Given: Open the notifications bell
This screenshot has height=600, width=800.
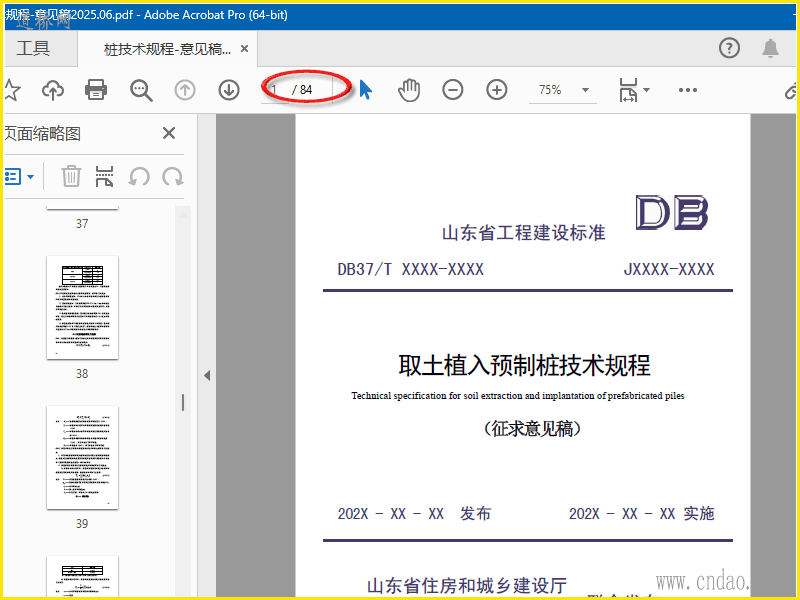Looking at the screenshot, I should click(x=770, y=48).
